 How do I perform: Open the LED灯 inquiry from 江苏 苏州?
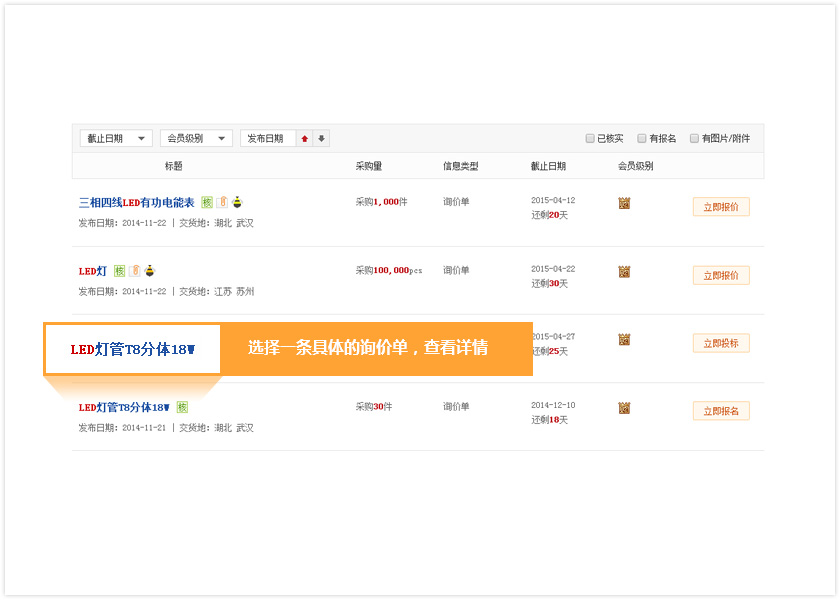pos(93,271)
